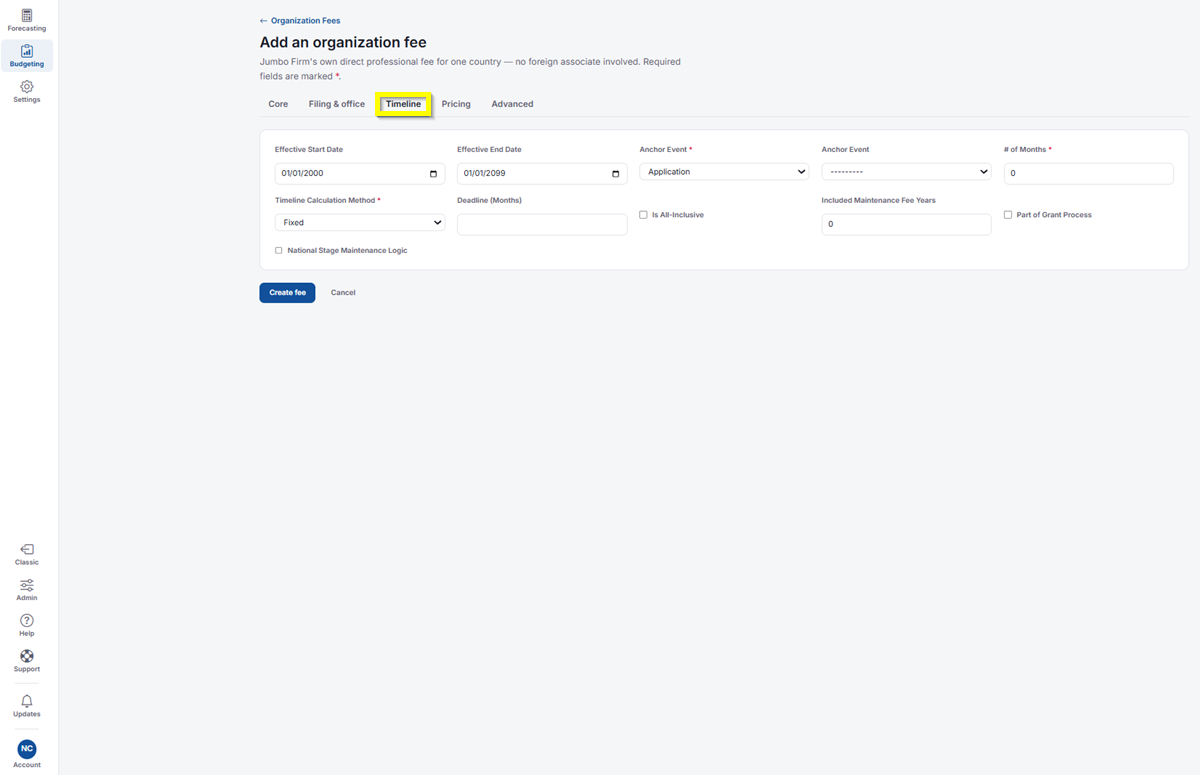Expand the Timeline Calculation Method dropdown
This screenshot has height=775, width=1200.
coord(360,223)
